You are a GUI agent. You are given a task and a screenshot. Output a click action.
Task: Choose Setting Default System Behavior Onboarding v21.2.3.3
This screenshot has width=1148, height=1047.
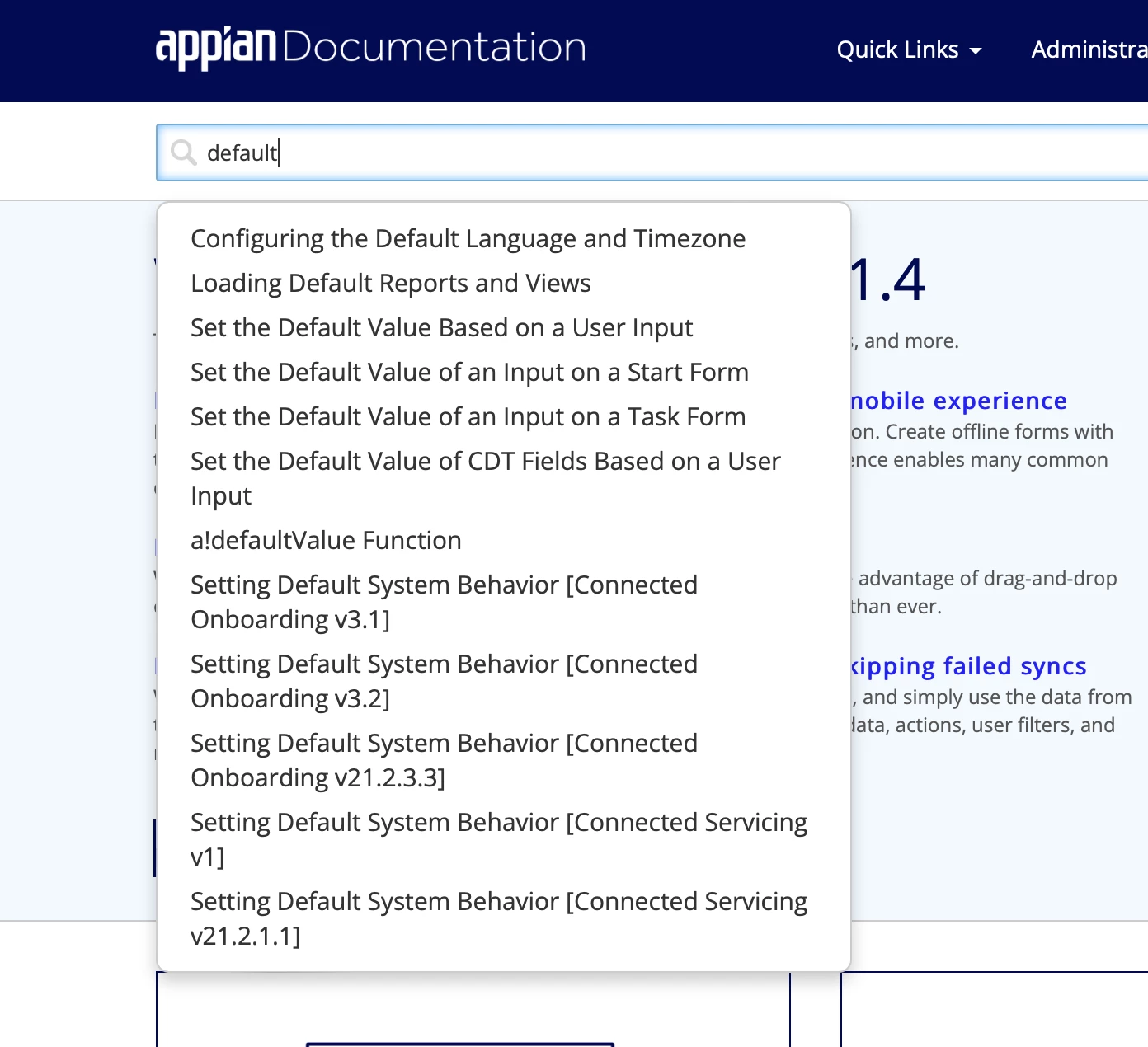[x=444, y=760]
